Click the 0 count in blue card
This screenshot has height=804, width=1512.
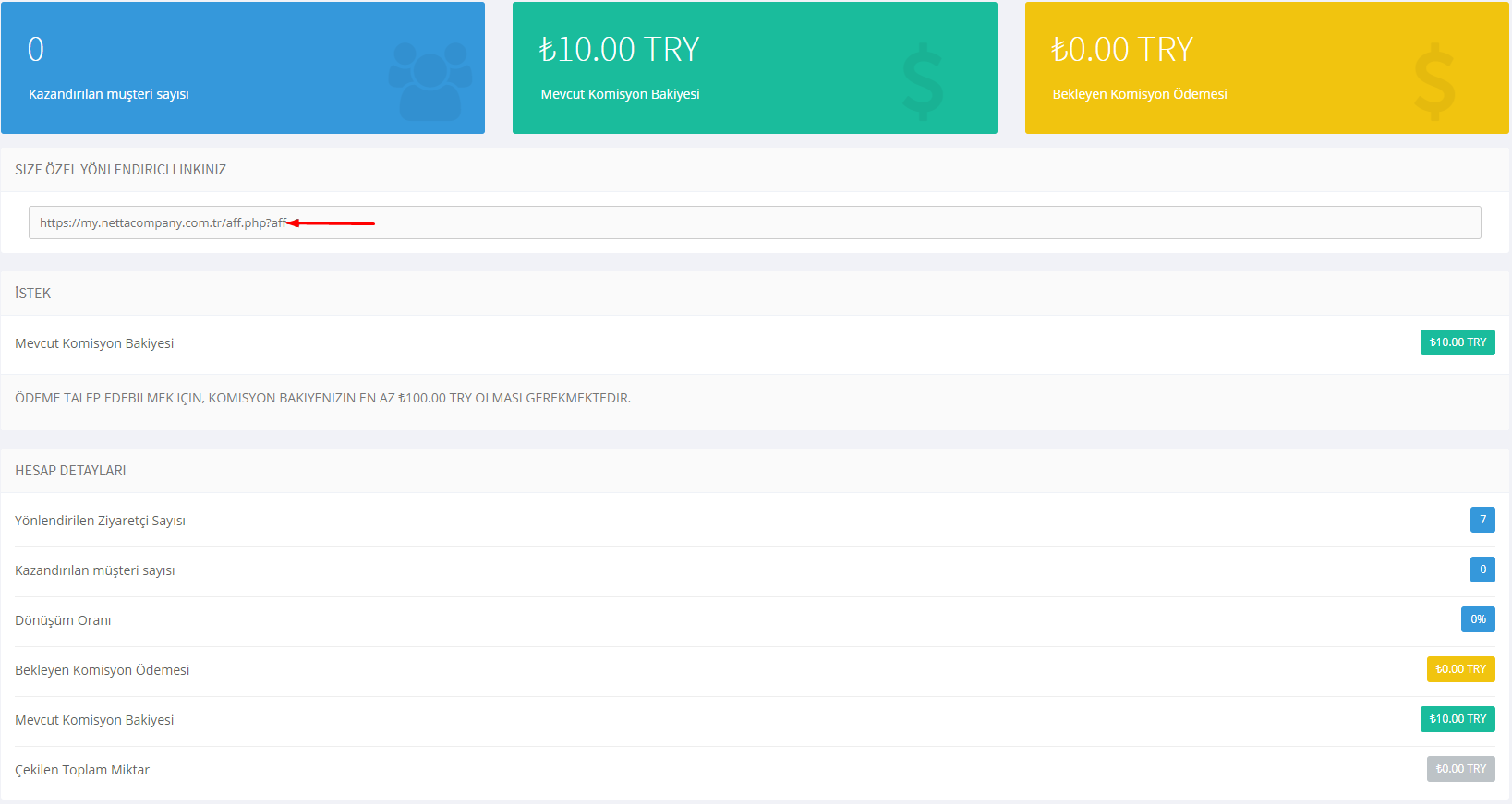pos(36,49)
